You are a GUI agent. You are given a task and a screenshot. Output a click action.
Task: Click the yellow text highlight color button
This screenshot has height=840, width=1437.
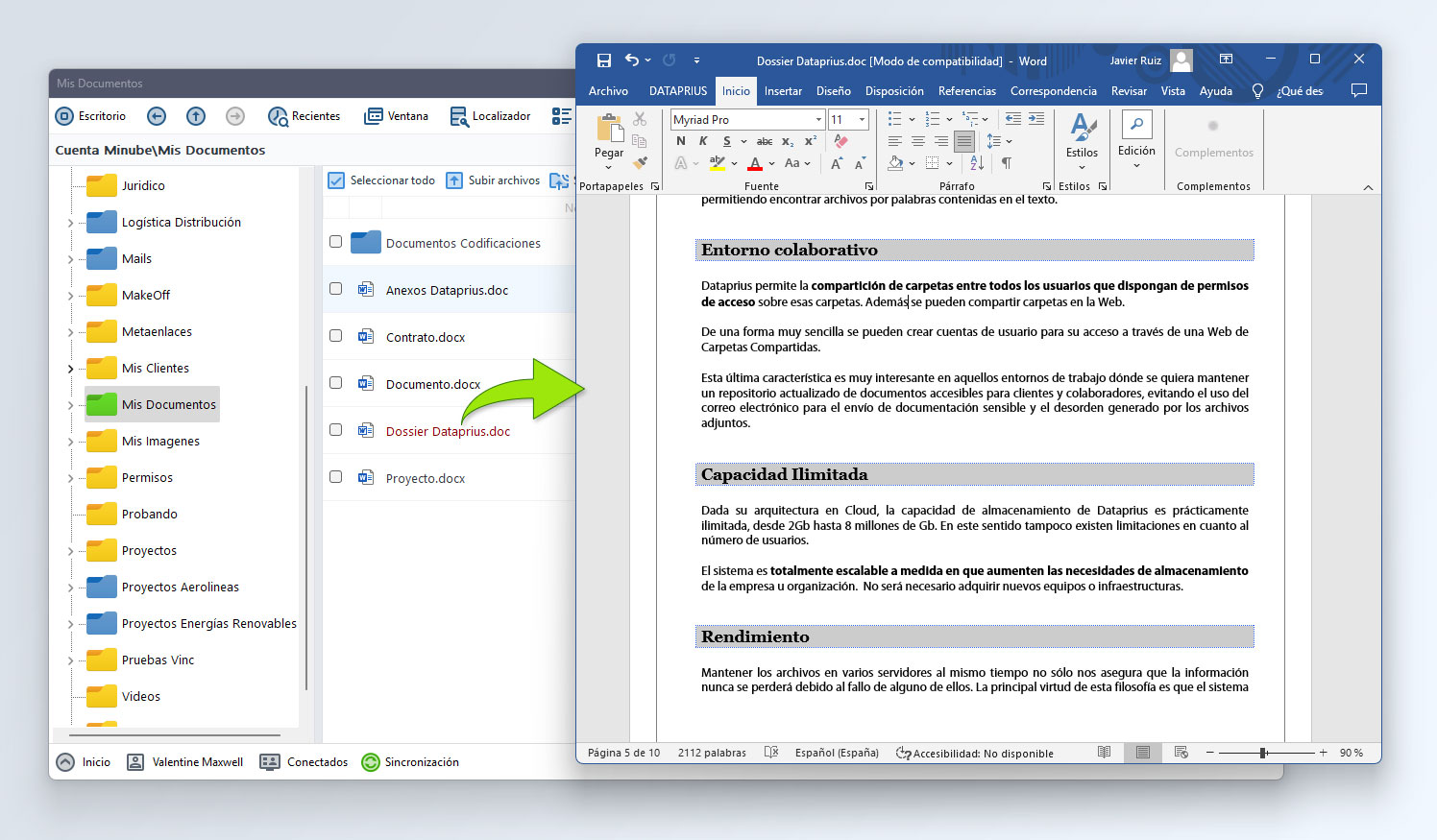[718, 163]
